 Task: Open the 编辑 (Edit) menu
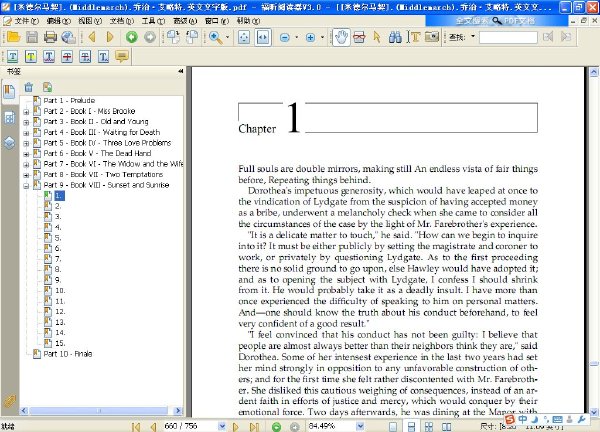point(58,21)
